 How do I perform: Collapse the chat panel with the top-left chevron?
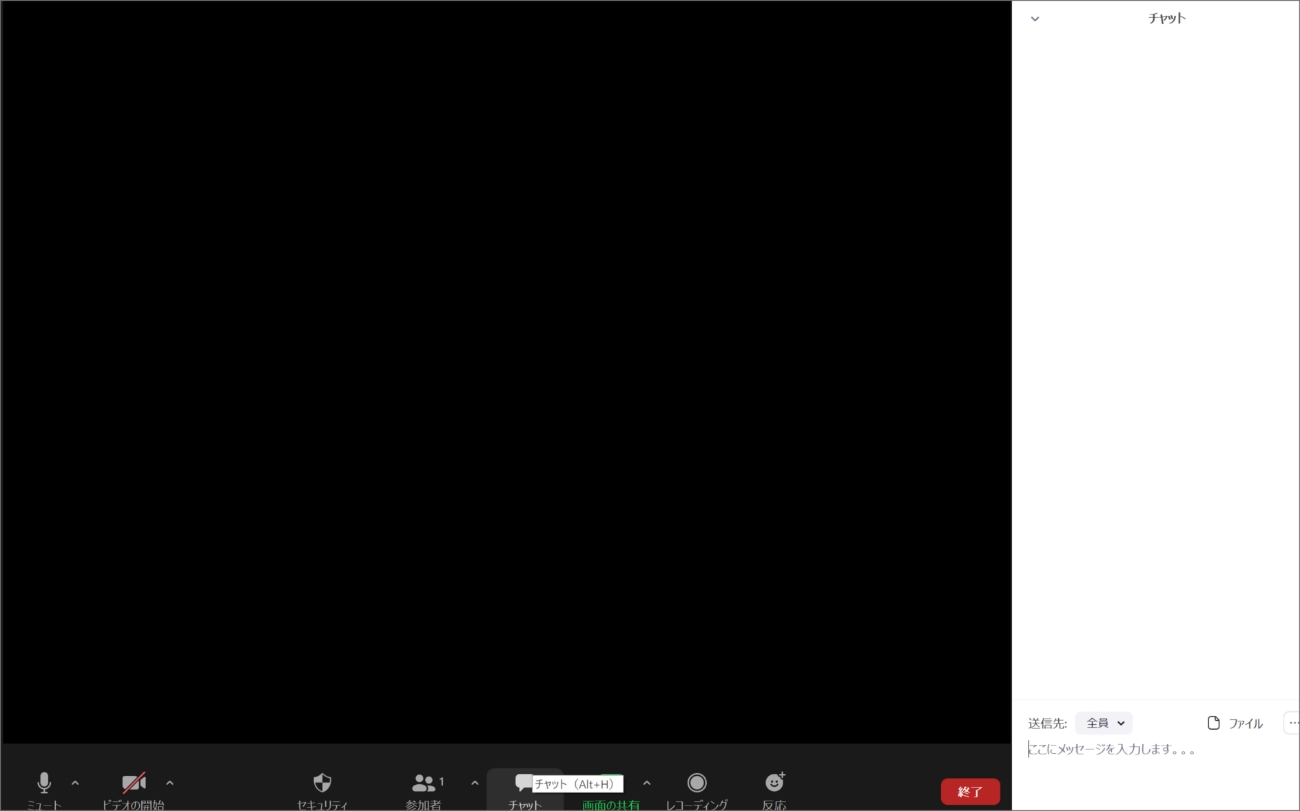coord(1035,19)
